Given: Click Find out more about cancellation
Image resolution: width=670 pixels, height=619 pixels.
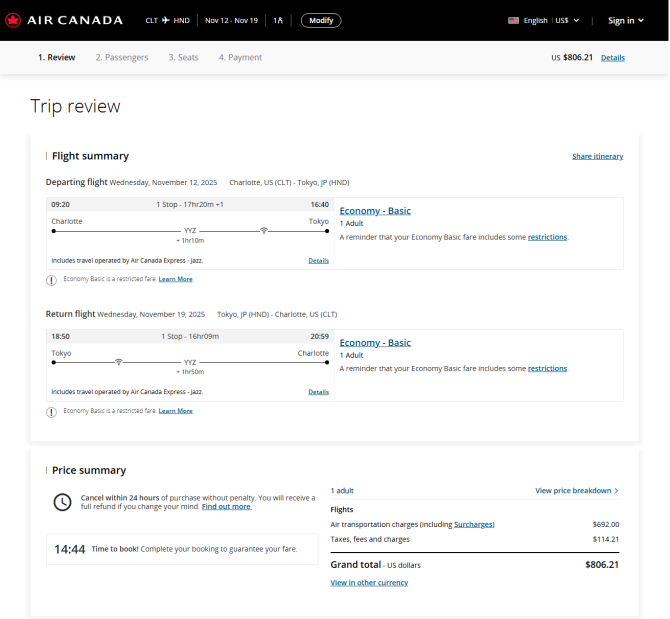Looking at the screenshot, I should (x=226, y=507).
